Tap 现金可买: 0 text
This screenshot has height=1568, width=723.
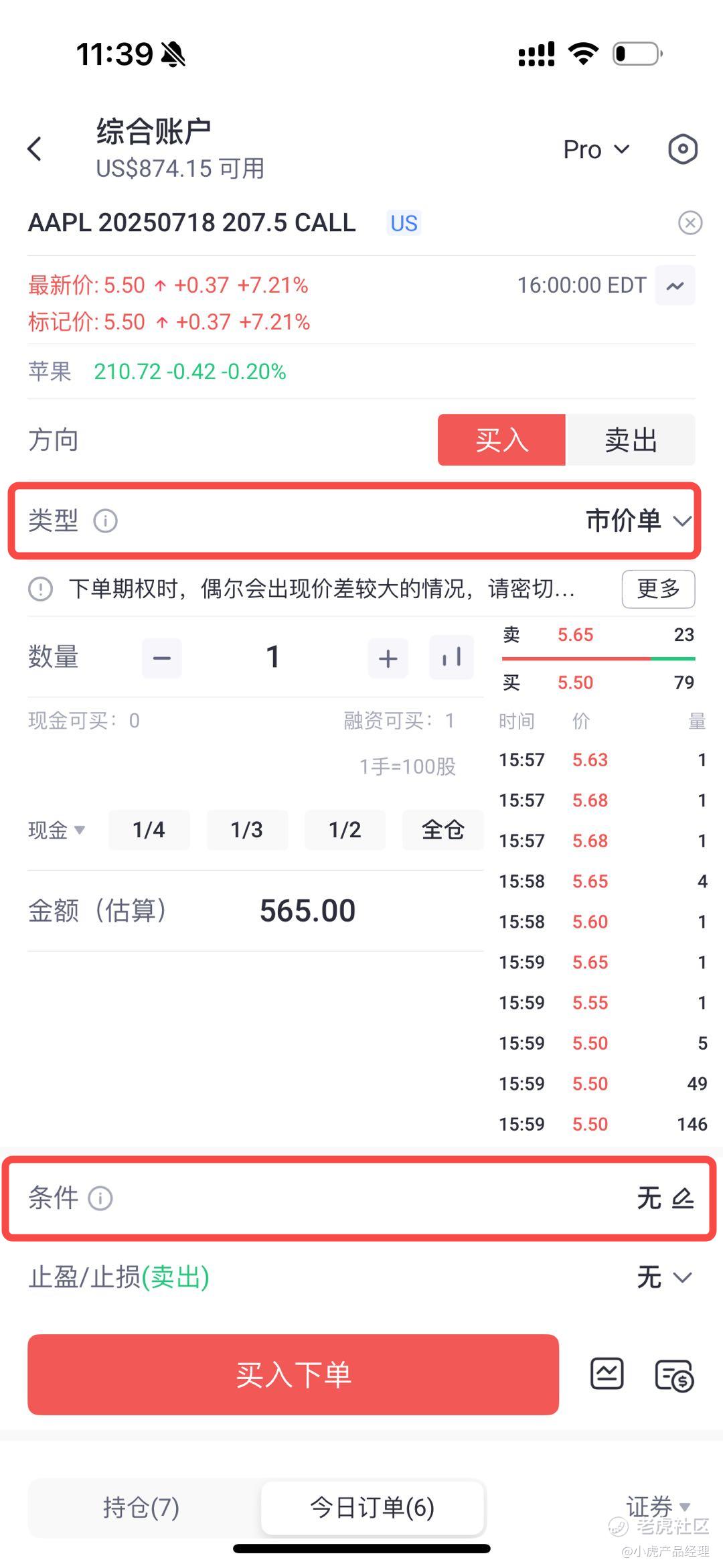click(x=84, y=721)
